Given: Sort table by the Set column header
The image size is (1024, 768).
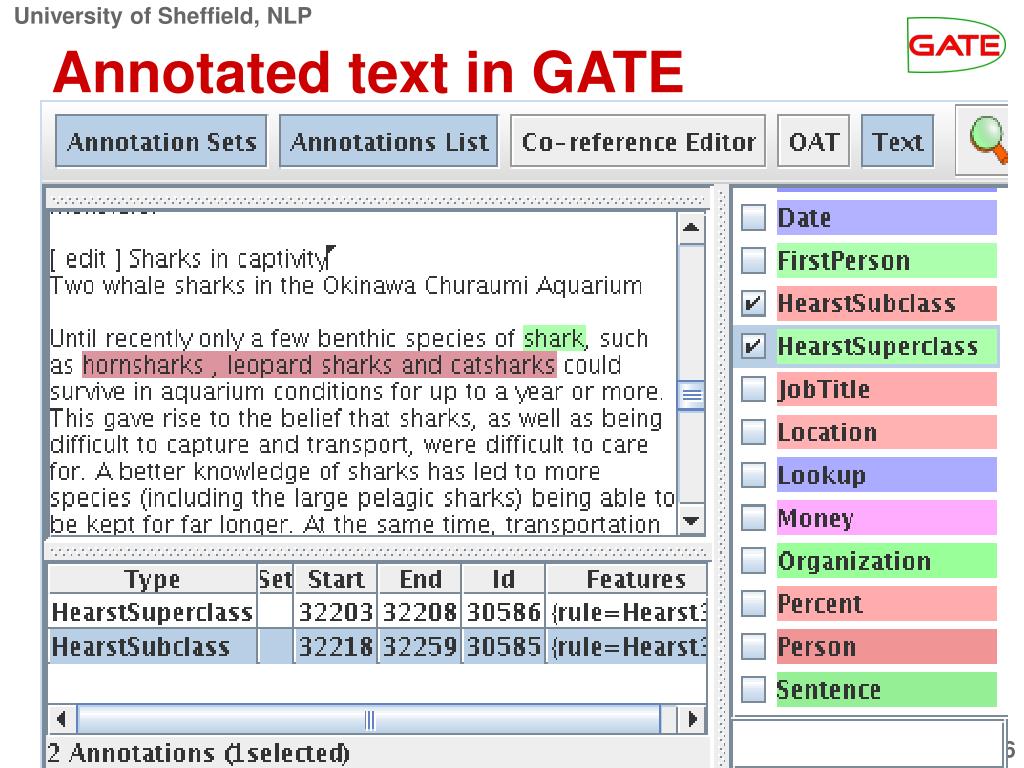Looking at the screenshot, I should coord(276,579).
